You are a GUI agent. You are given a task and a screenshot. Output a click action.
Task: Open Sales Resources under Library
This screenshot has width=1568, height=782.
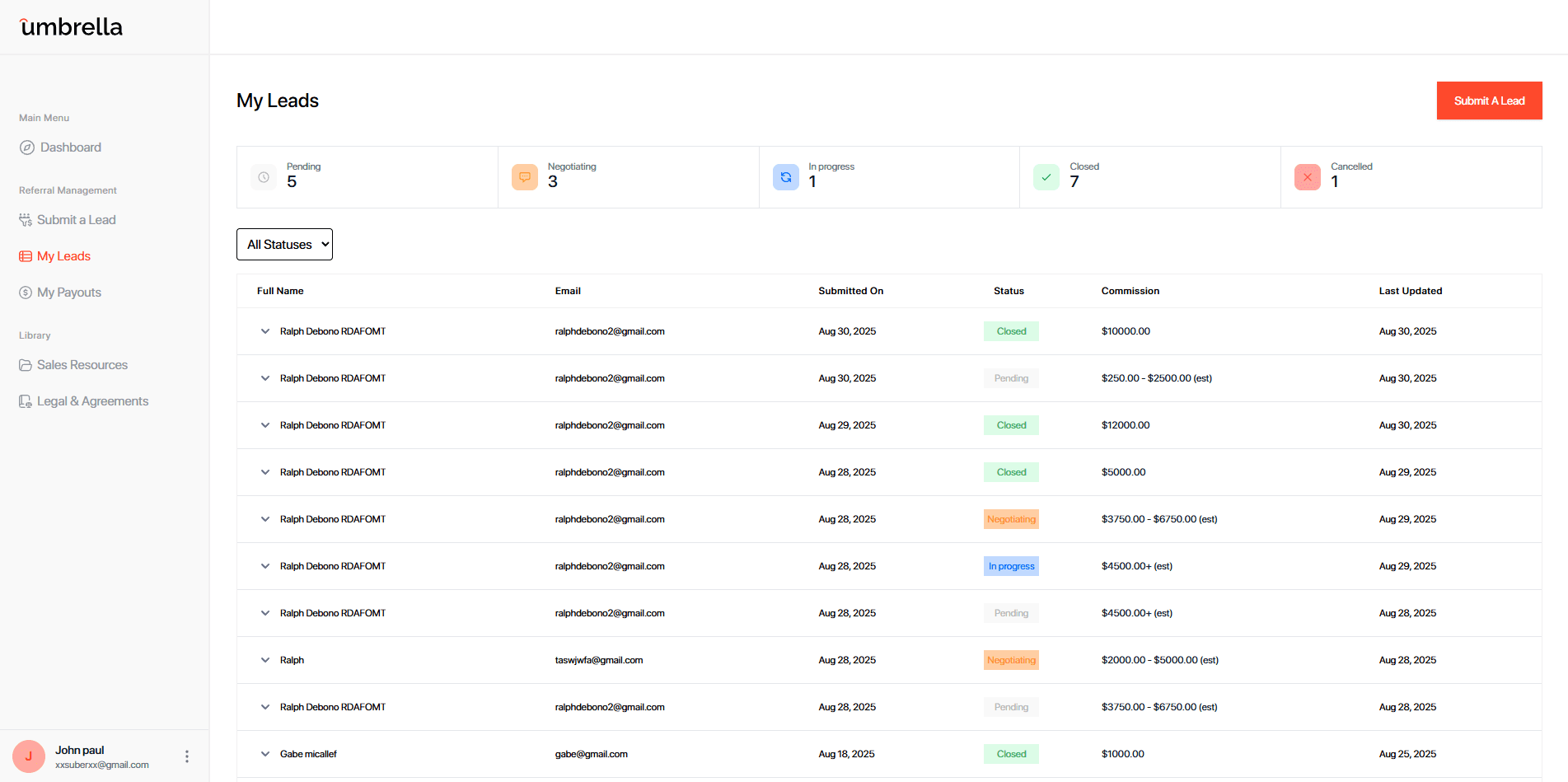point(82,364)
